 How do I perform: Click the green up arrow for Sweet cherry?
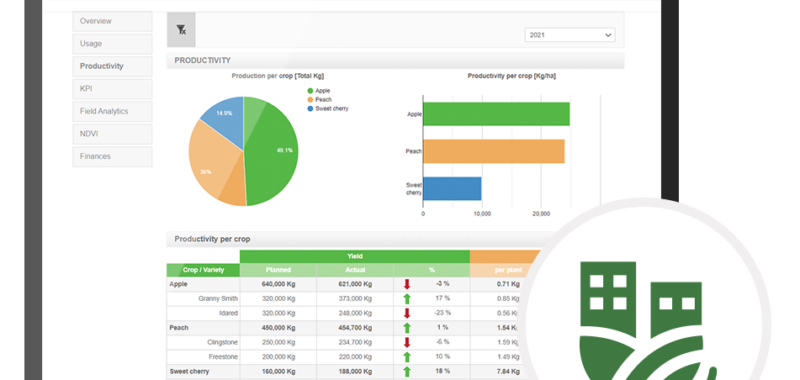[x=407, y=371]
